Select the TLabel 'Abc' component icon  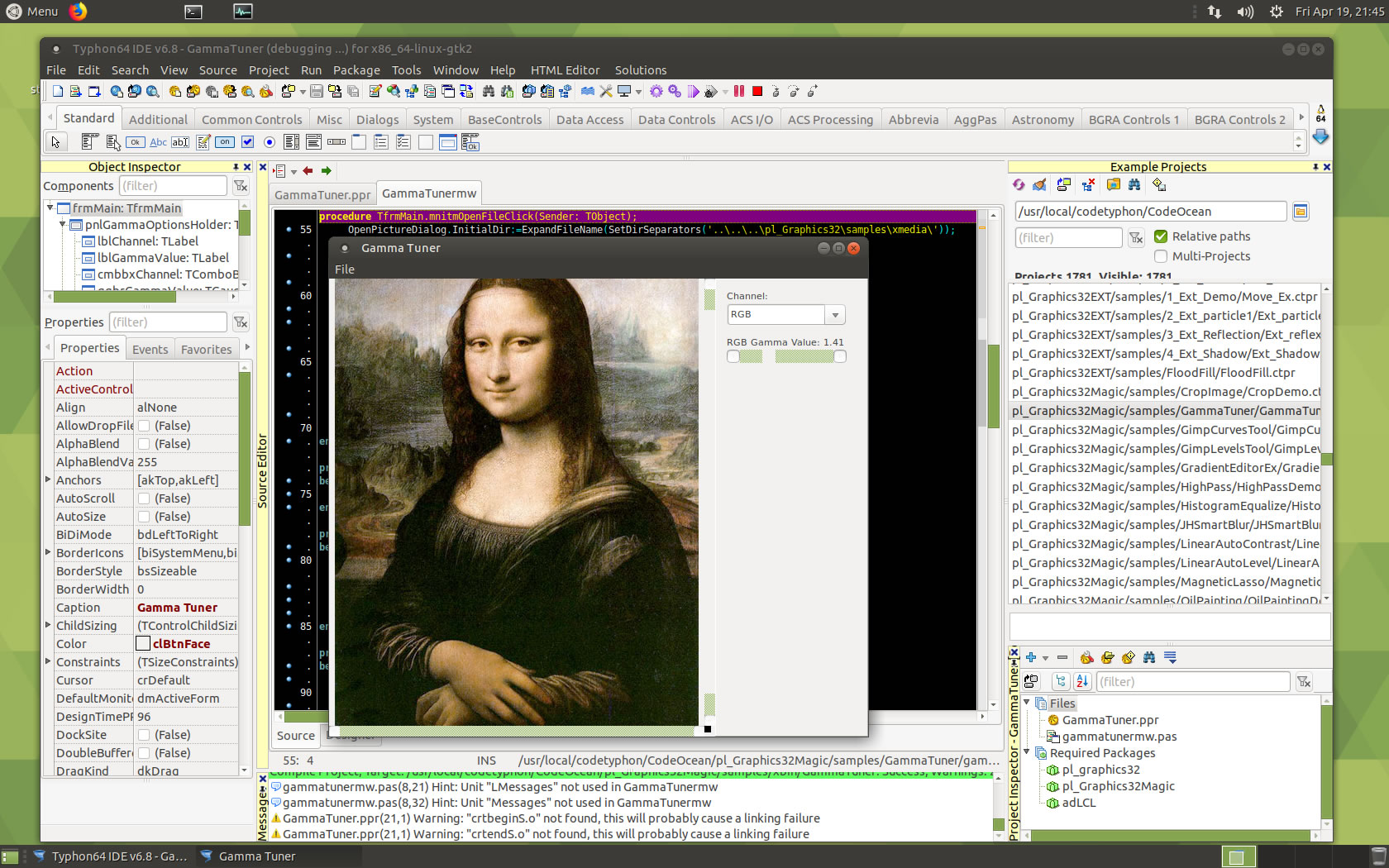point(158,142)
